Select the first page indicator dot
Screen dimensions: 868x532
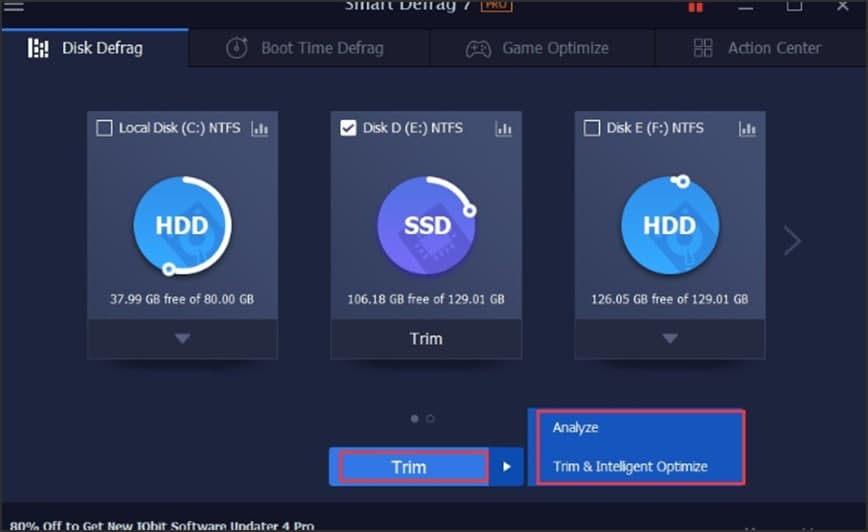pos(415,419)
